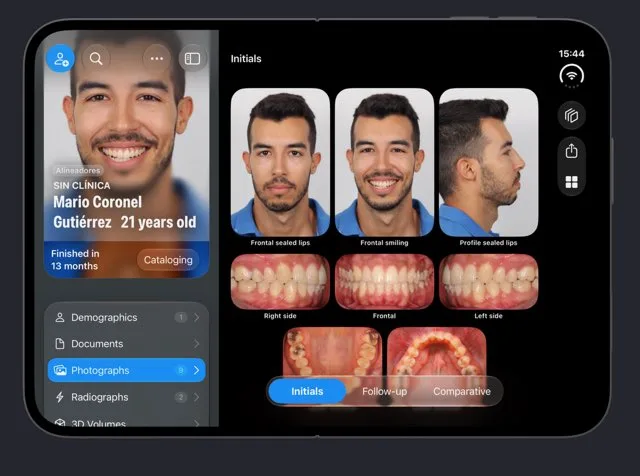Click the Demographics person icon
Image resolution: width=640 pixels, height=476 pixels.
(x=60, y=317)
